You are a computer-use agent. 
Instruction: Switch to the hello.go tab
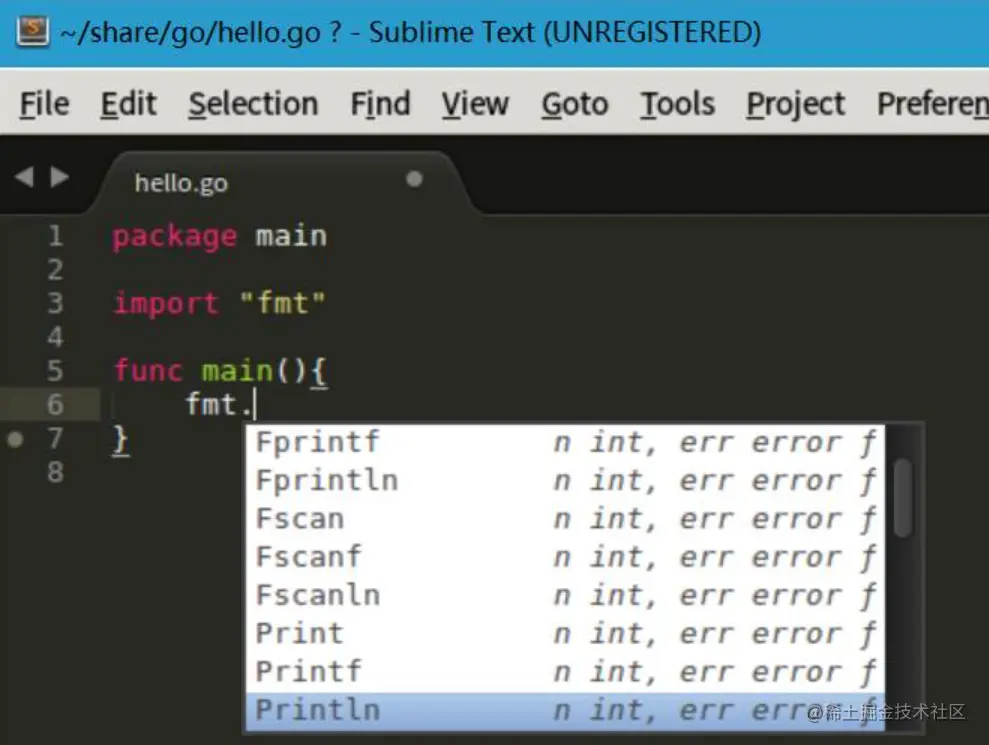(x=181, y=183)
